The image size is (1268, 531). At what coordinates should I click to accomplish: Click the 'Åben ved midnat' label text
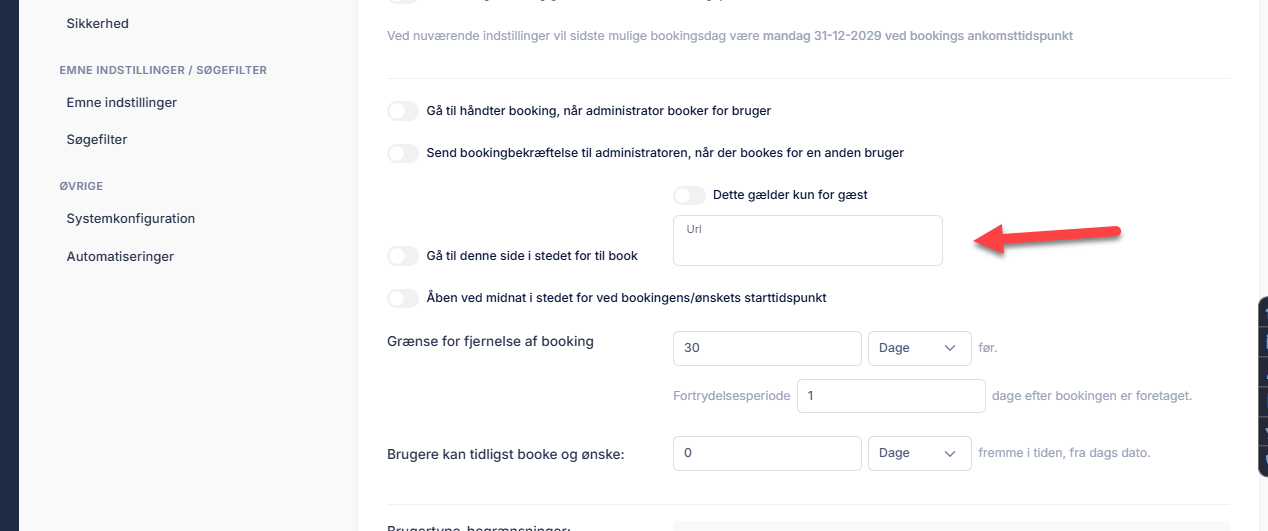click(626, 298)
